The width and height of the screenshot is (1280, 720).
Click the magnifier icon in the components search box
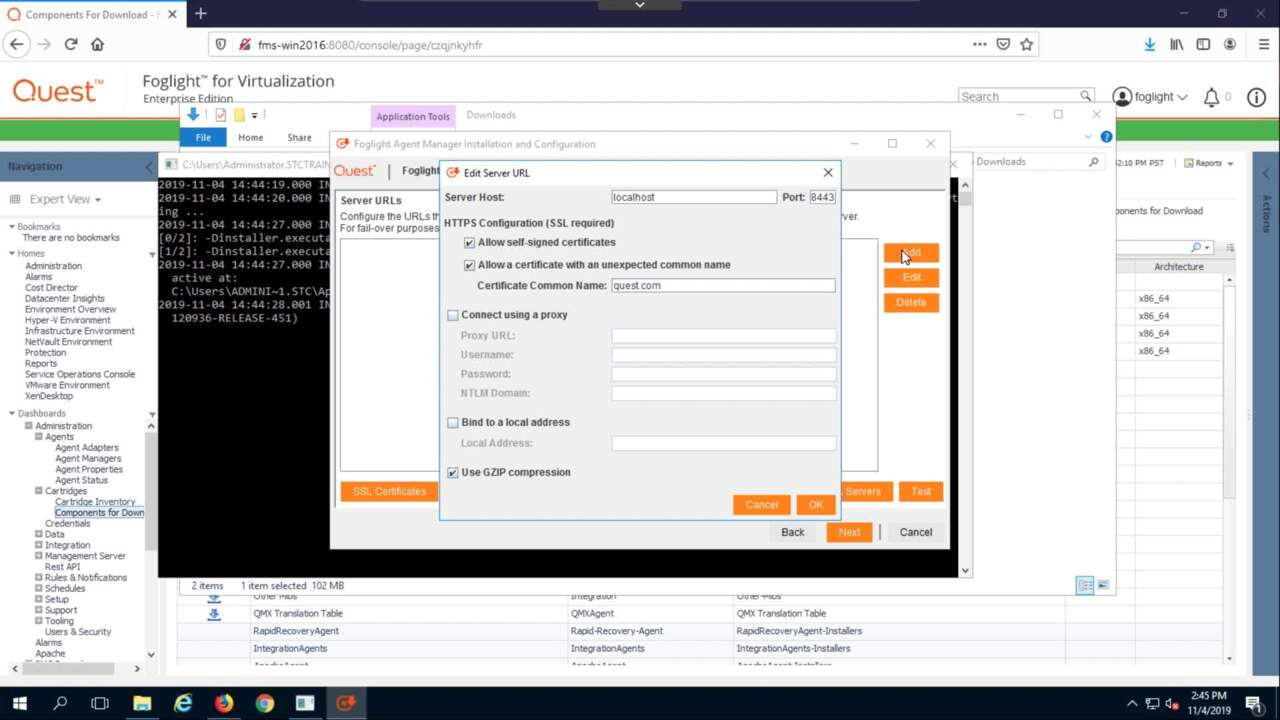pyautogui.click(x=1196, y=247)
